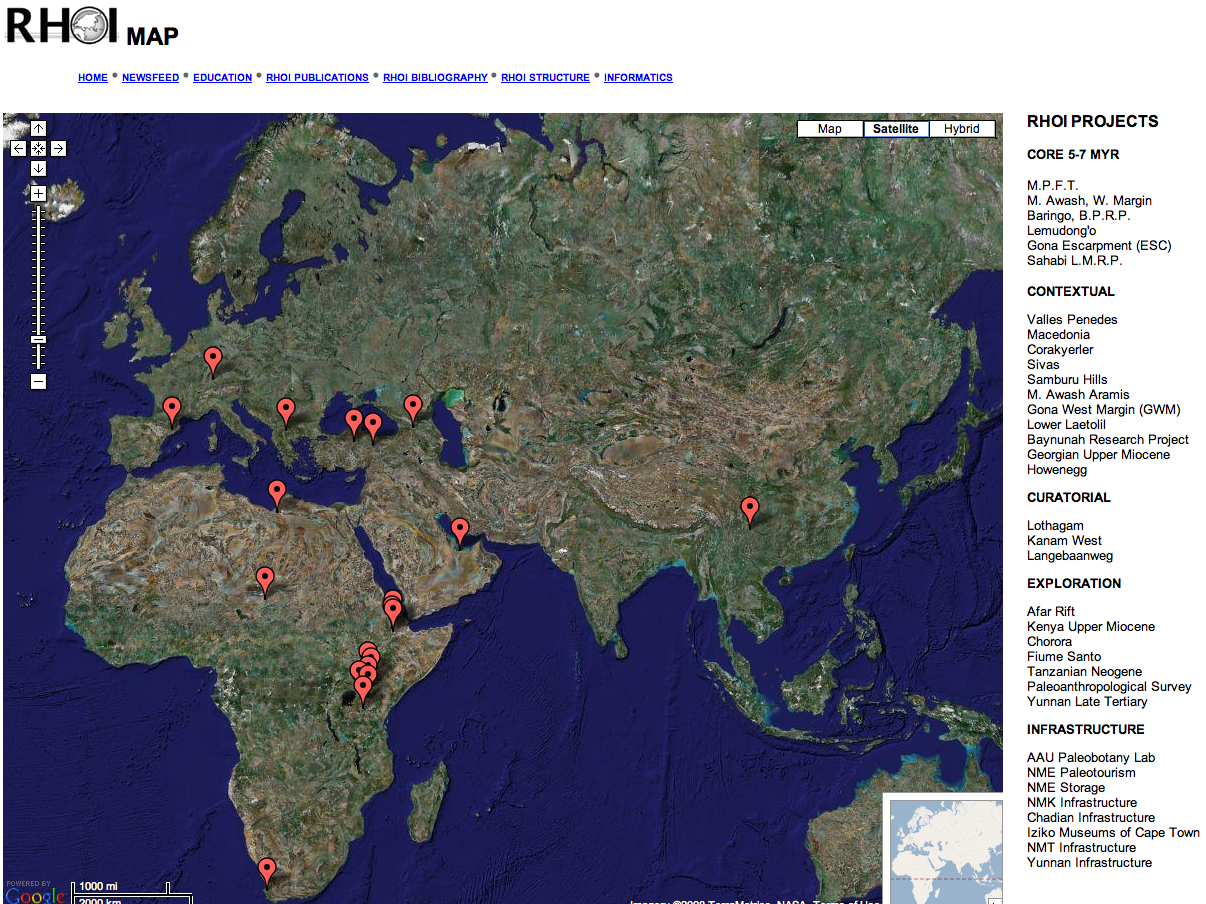Open RHOI PUBLICATIONS
This screenshot has height=904, width=1206.
click(317, 78)
